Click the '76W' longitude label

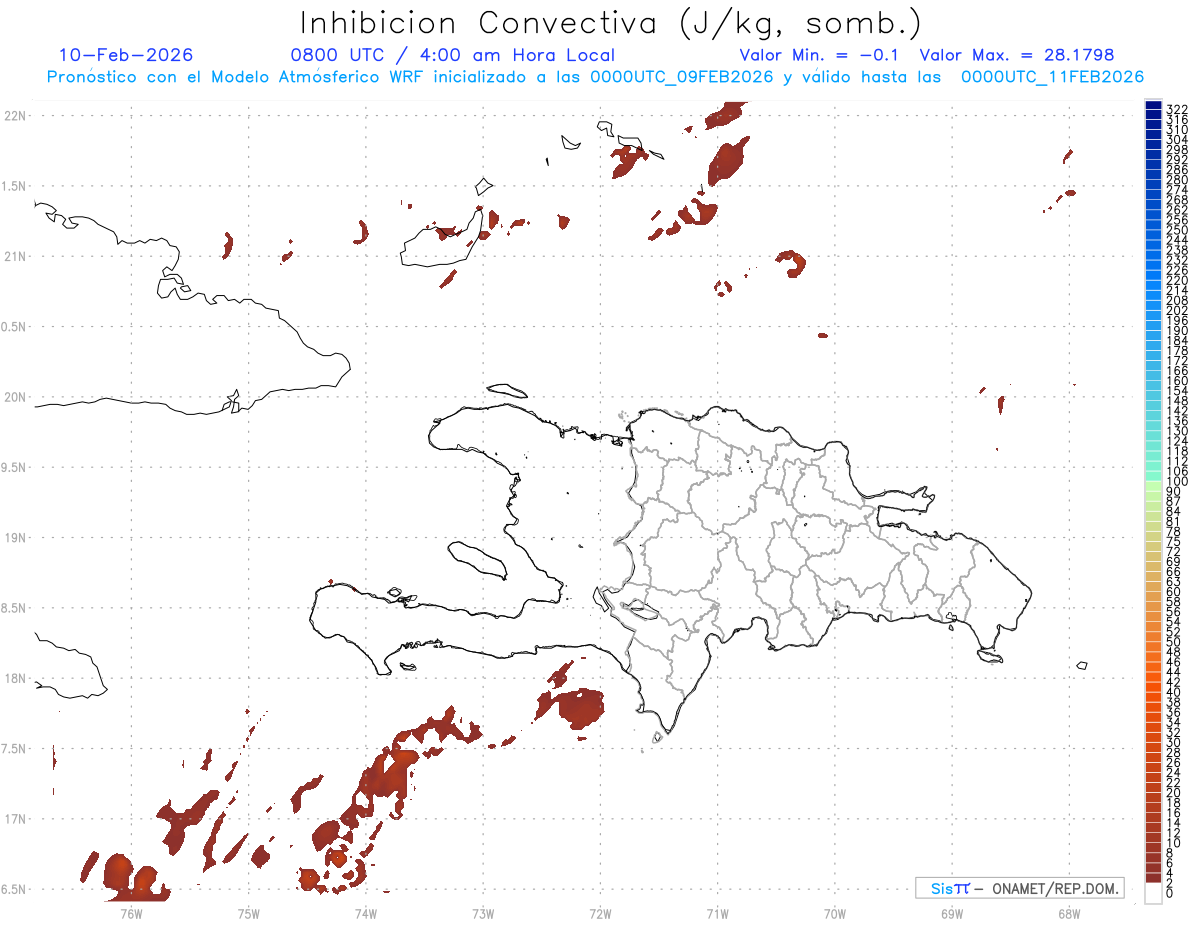point(131,912)
